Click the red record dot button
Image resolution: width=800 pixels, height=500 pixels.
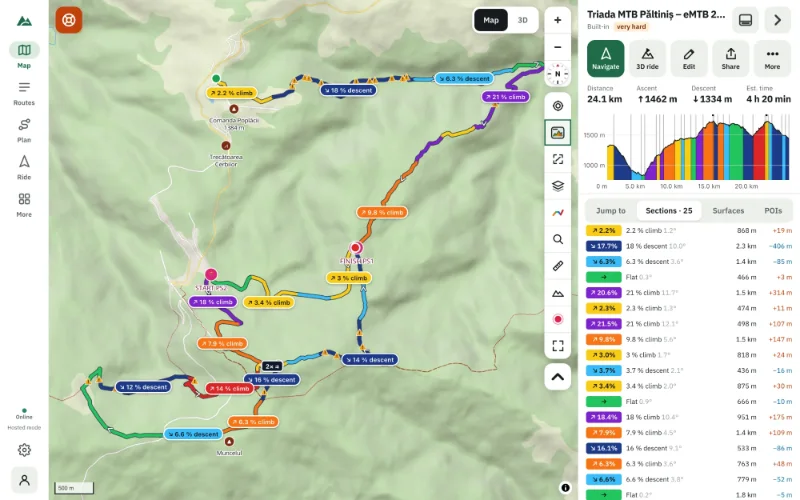click(x=558, y=319)
